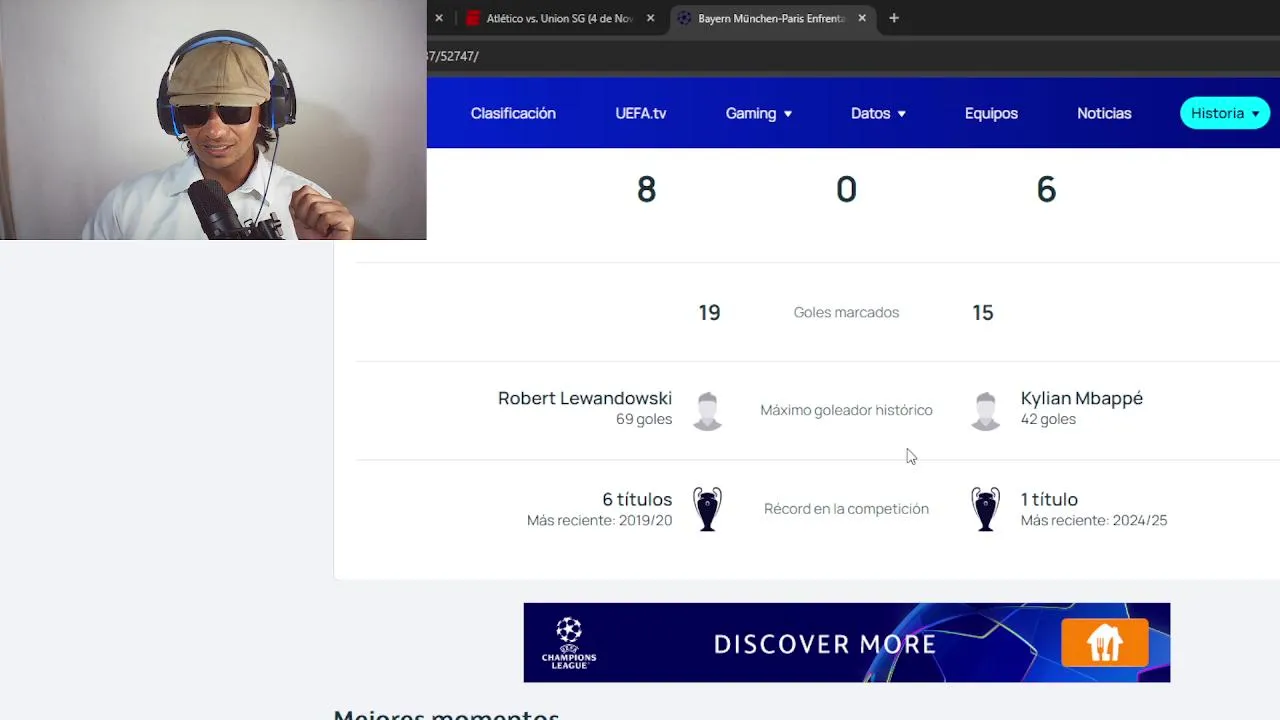1280x720 pixels.
Task: Open the Discover More banner ad
Action: click(x=846, y=643)
